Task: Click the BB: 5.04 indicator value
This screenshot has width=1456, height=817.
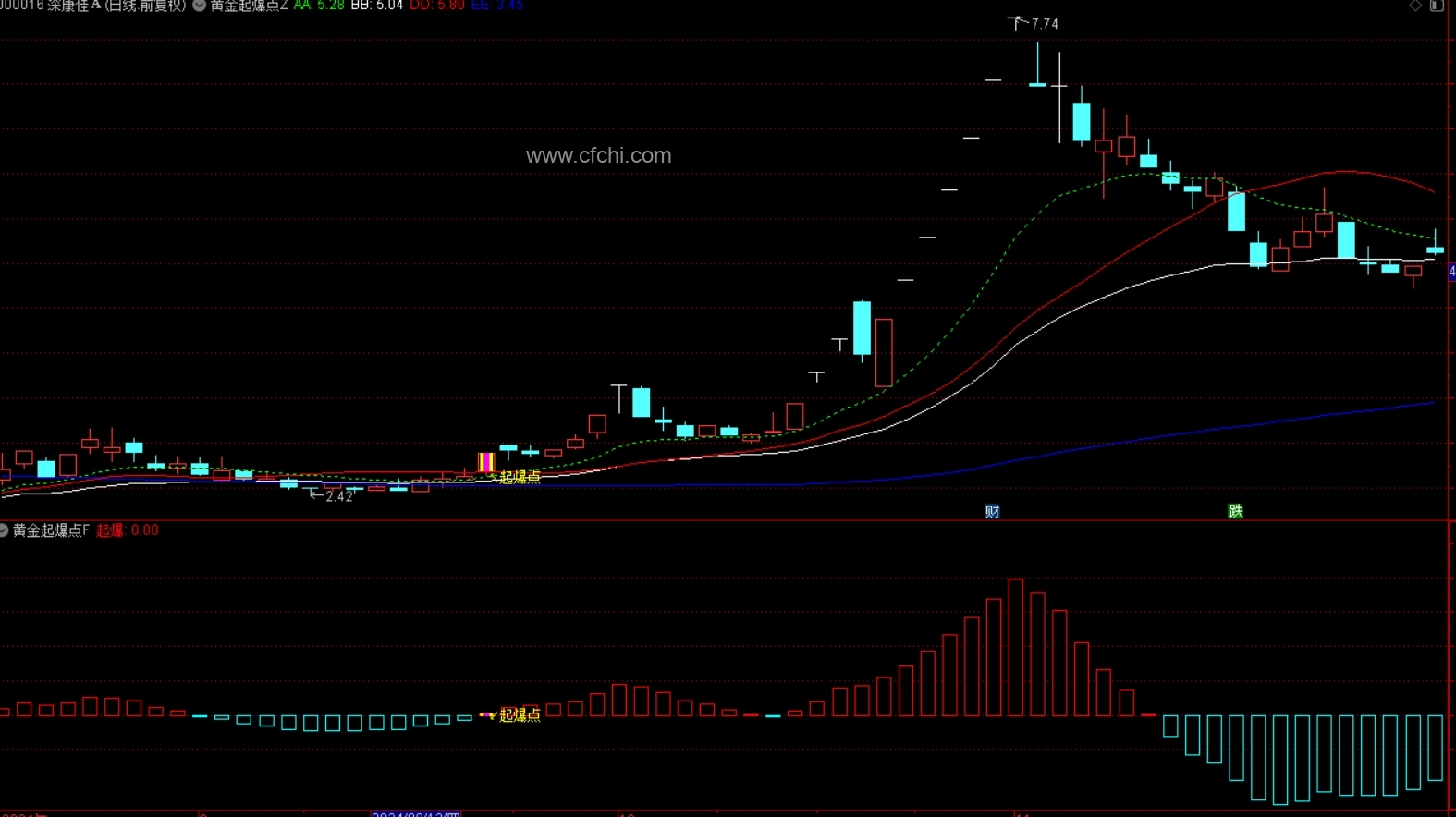Action: (377, 6)
